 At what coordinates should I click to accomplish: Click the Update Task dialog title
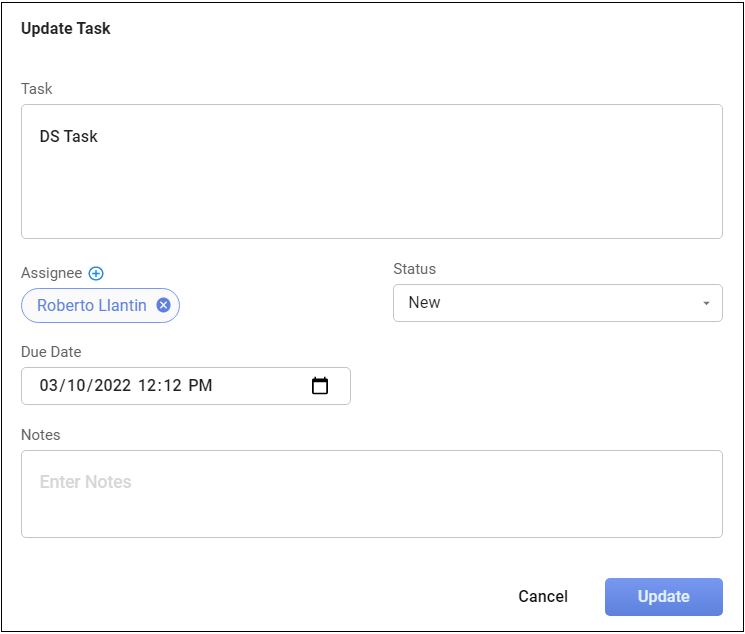pos(66,29)
